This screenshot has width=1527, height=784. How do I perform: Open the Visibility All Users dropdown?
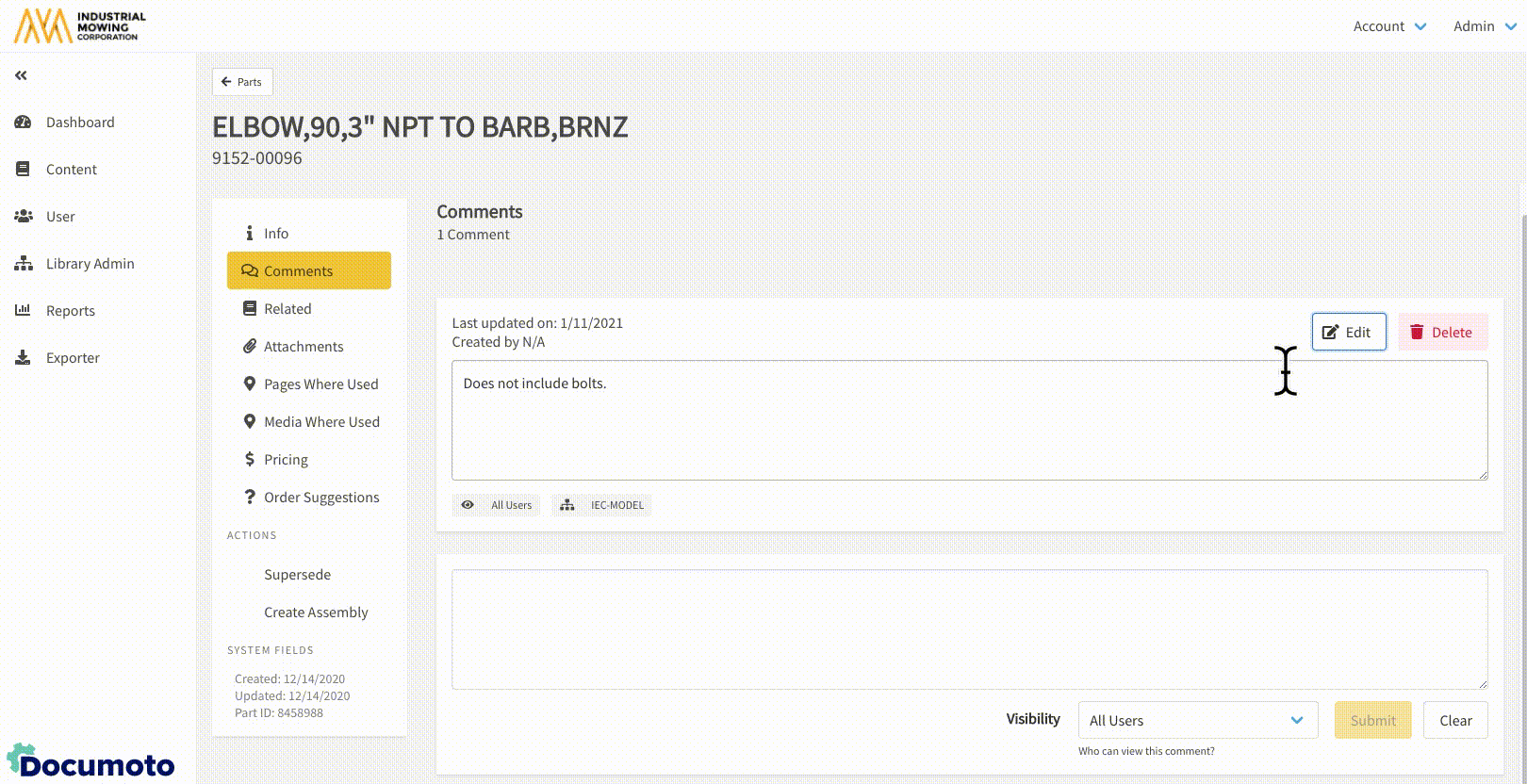click(x=1197, y=720)
